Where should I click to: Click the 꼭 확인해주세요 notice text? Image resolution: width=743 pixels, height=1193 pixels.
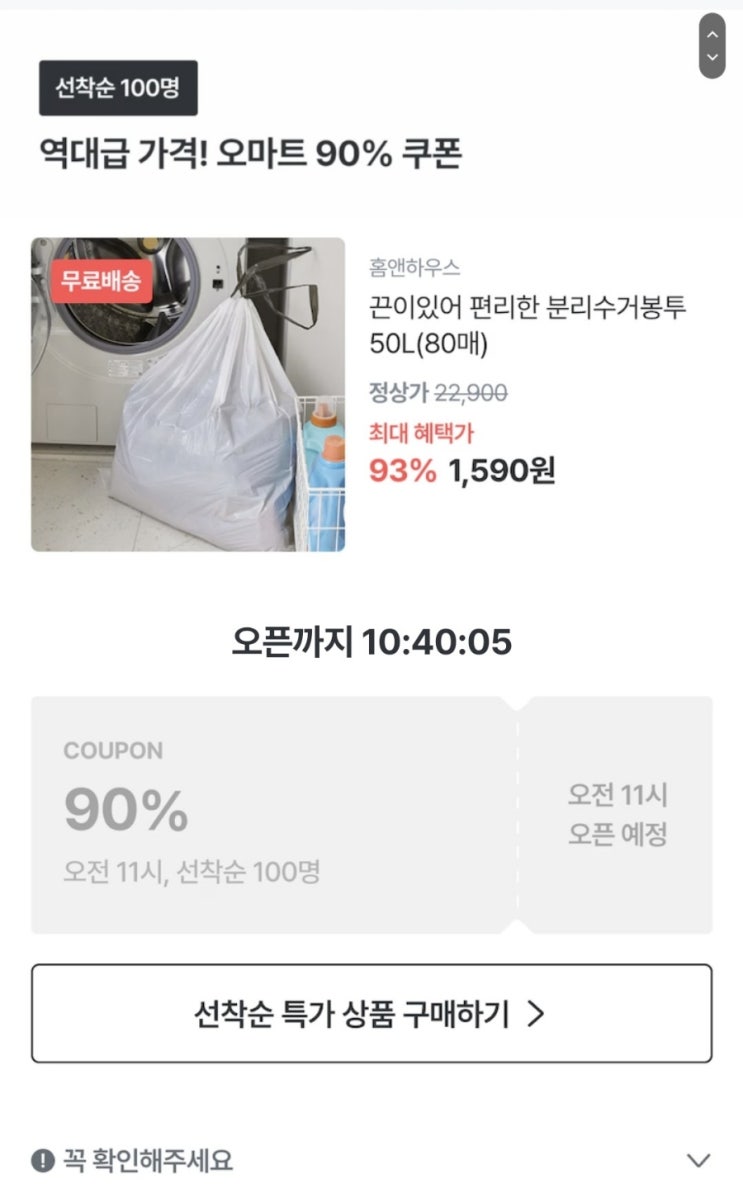pos(148,1160)
